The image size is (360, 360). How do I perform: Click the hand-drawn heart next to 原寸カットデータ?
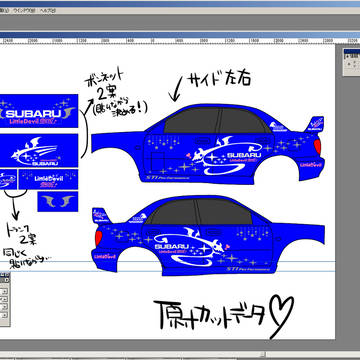click(x=282, y=316)
